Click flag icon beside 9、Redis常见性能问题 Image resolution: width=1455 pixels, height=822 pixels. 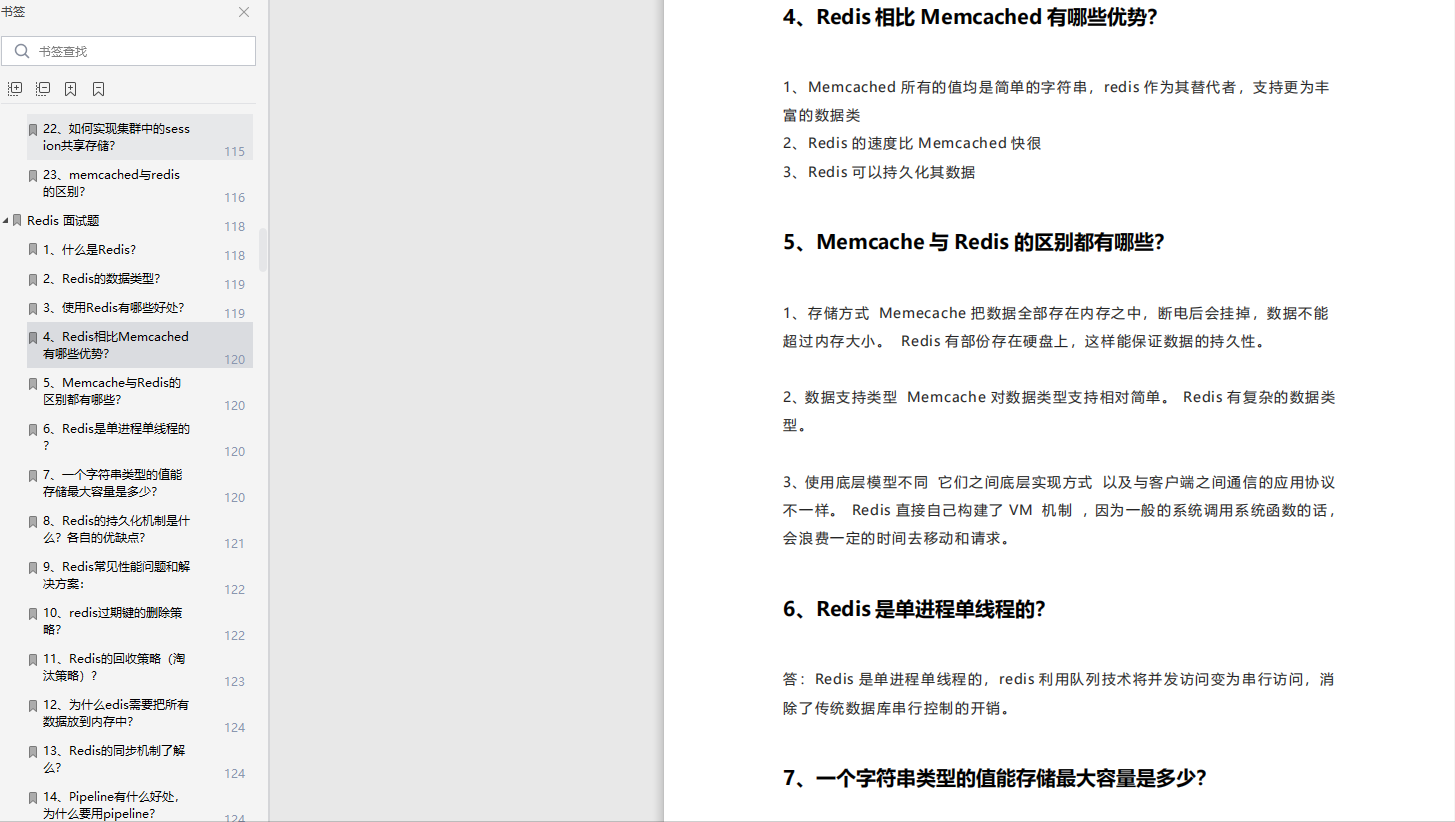tap(33, 567)
